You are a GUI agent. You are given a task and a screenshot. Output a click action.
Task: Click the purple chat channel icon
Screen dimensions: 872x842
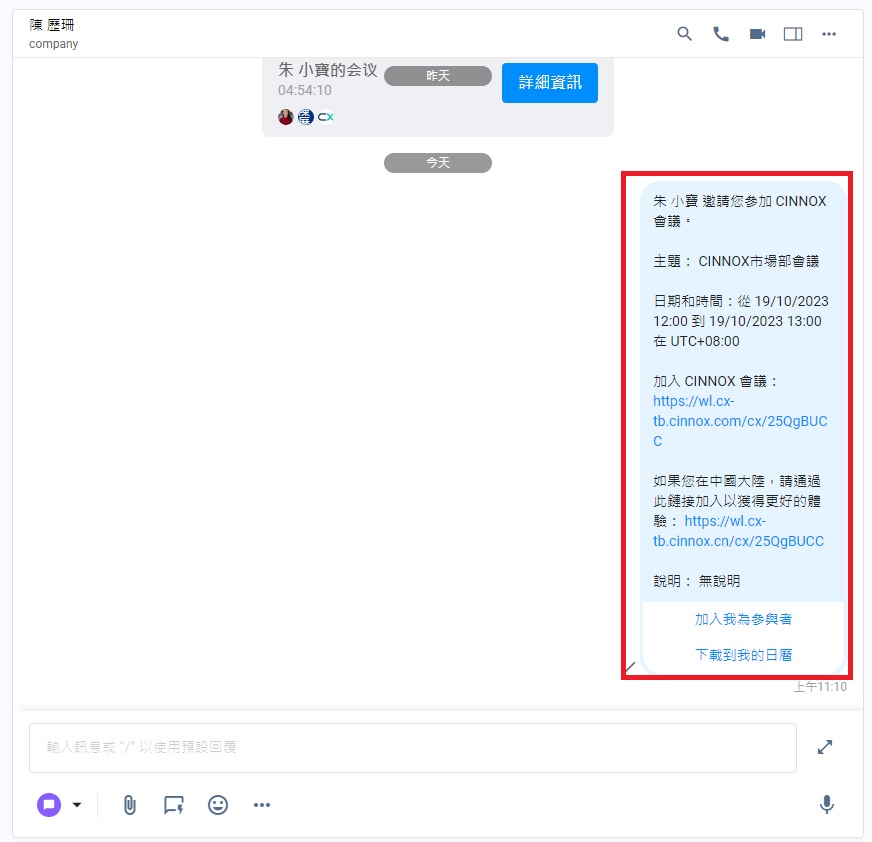(x=49, y=804)
